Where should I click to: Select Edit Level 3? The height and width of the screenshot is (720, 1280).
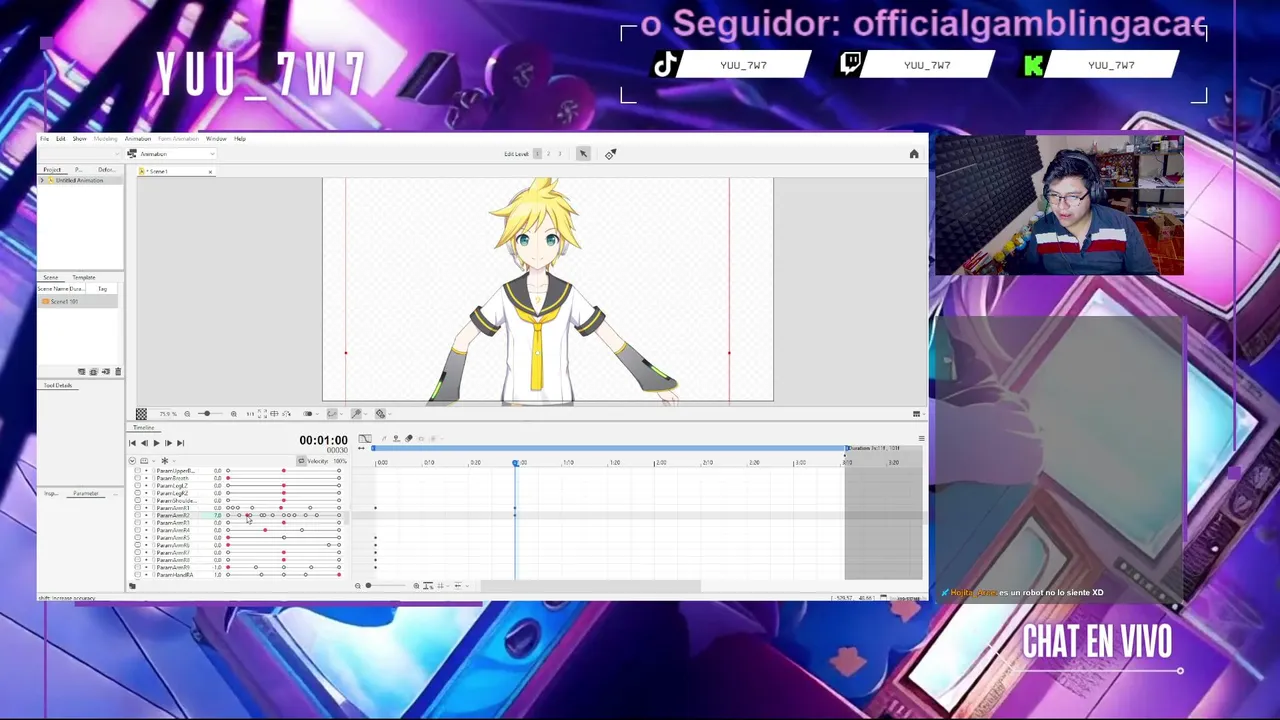(559, 154)
